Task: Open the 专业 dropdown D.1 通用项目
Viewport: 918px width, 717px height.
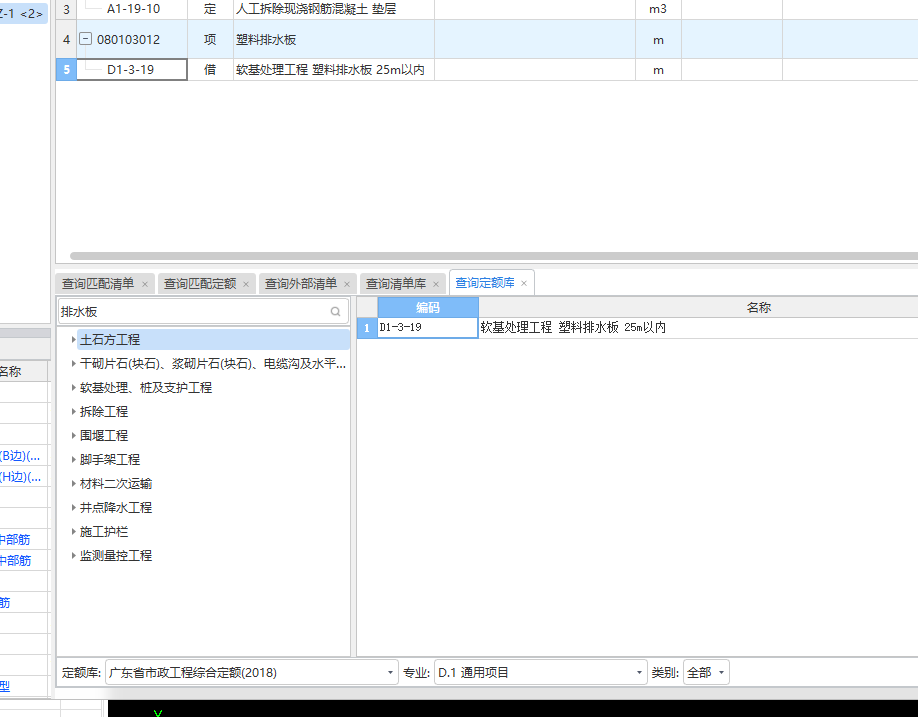Action: point(541,673)
